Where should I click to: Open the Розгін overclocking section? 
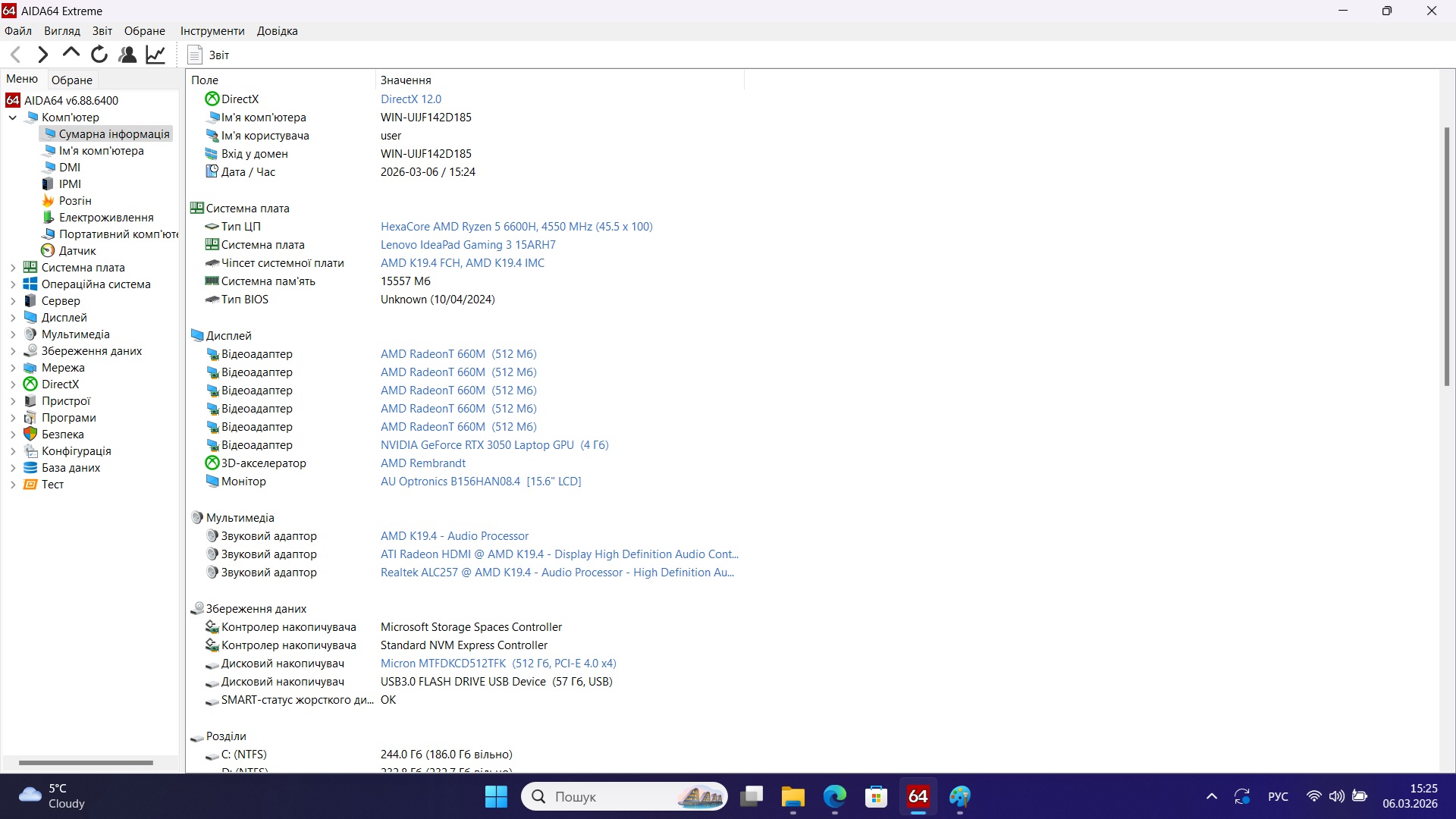click(74, 200)
